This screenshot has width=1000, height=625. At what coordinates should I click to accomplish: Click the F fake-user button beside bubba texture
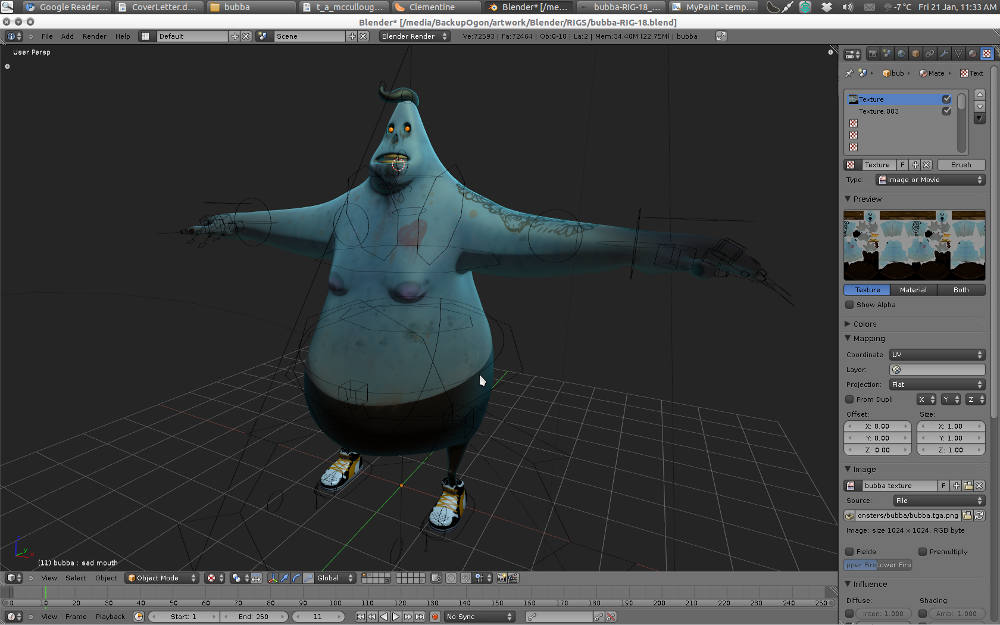(943, 485)
